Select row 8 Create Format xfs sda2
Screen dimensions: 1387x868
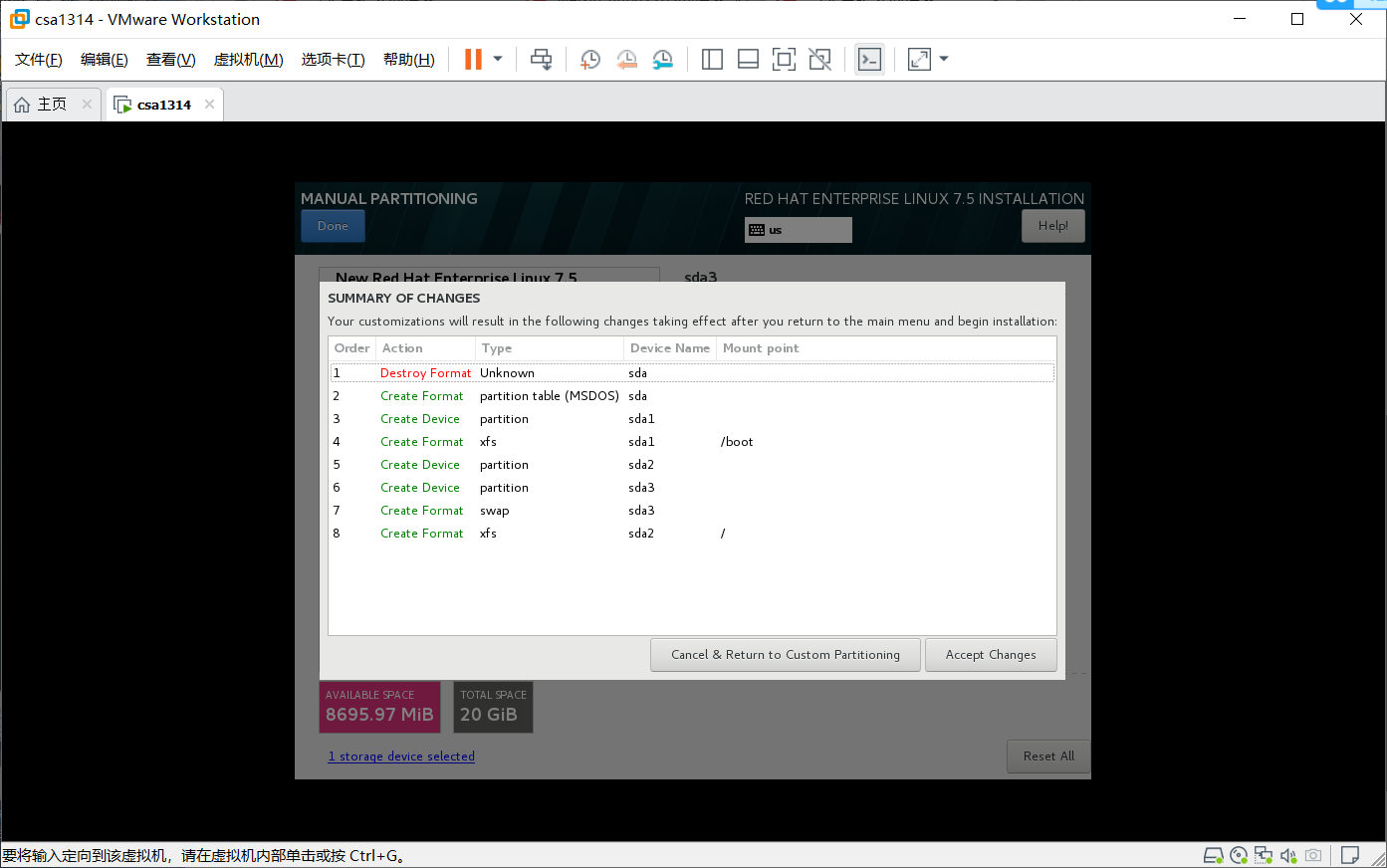tap(692, 534)
